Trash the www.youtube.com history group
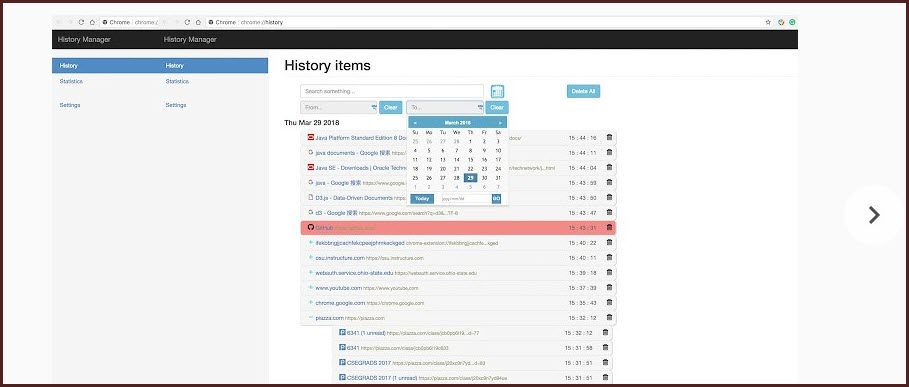The height and width of the screenshot is (387, 909). pos(609,287)
